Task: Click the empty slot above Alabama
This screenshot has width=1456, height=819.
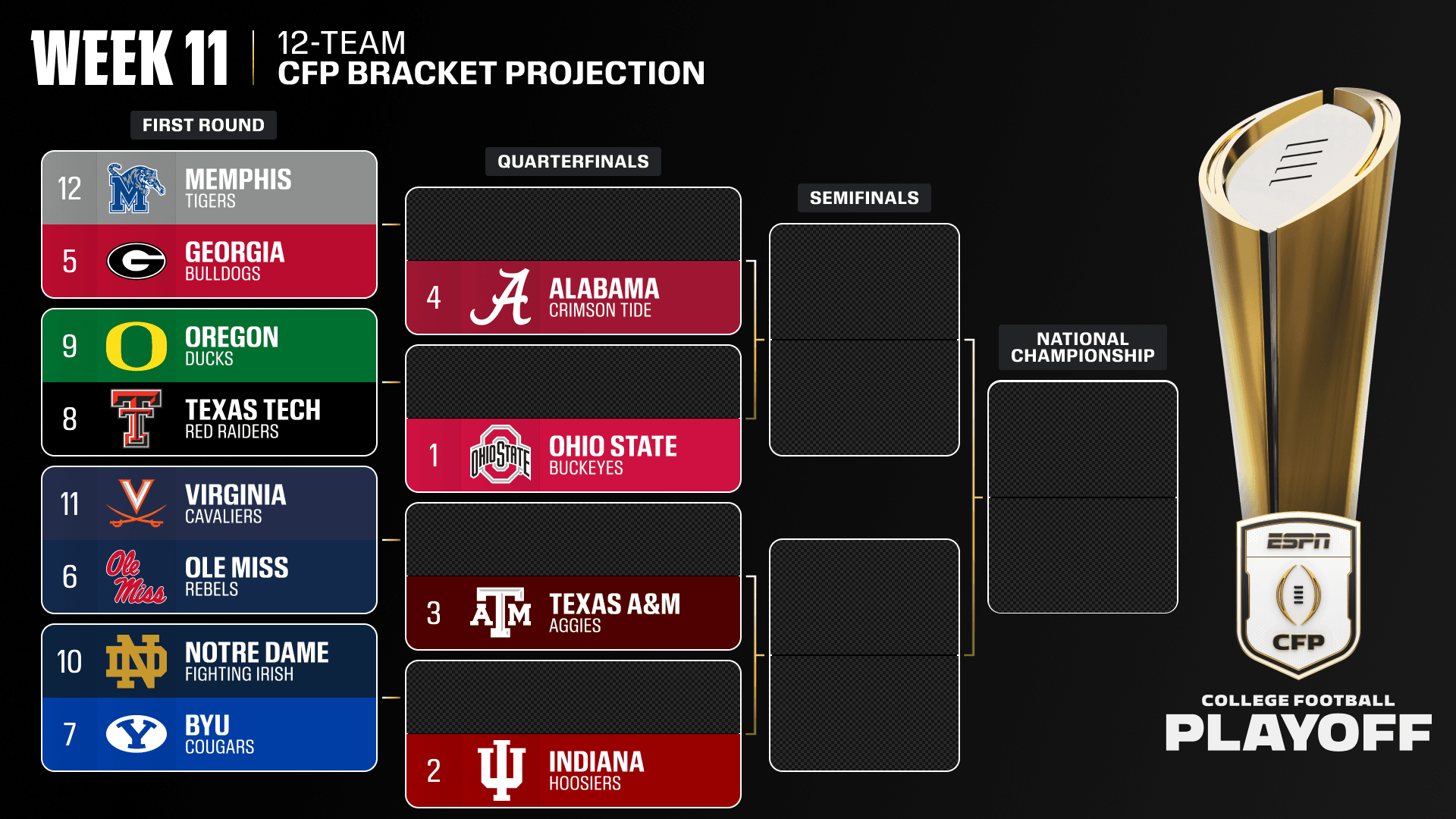Action: (x=573, y=224)
